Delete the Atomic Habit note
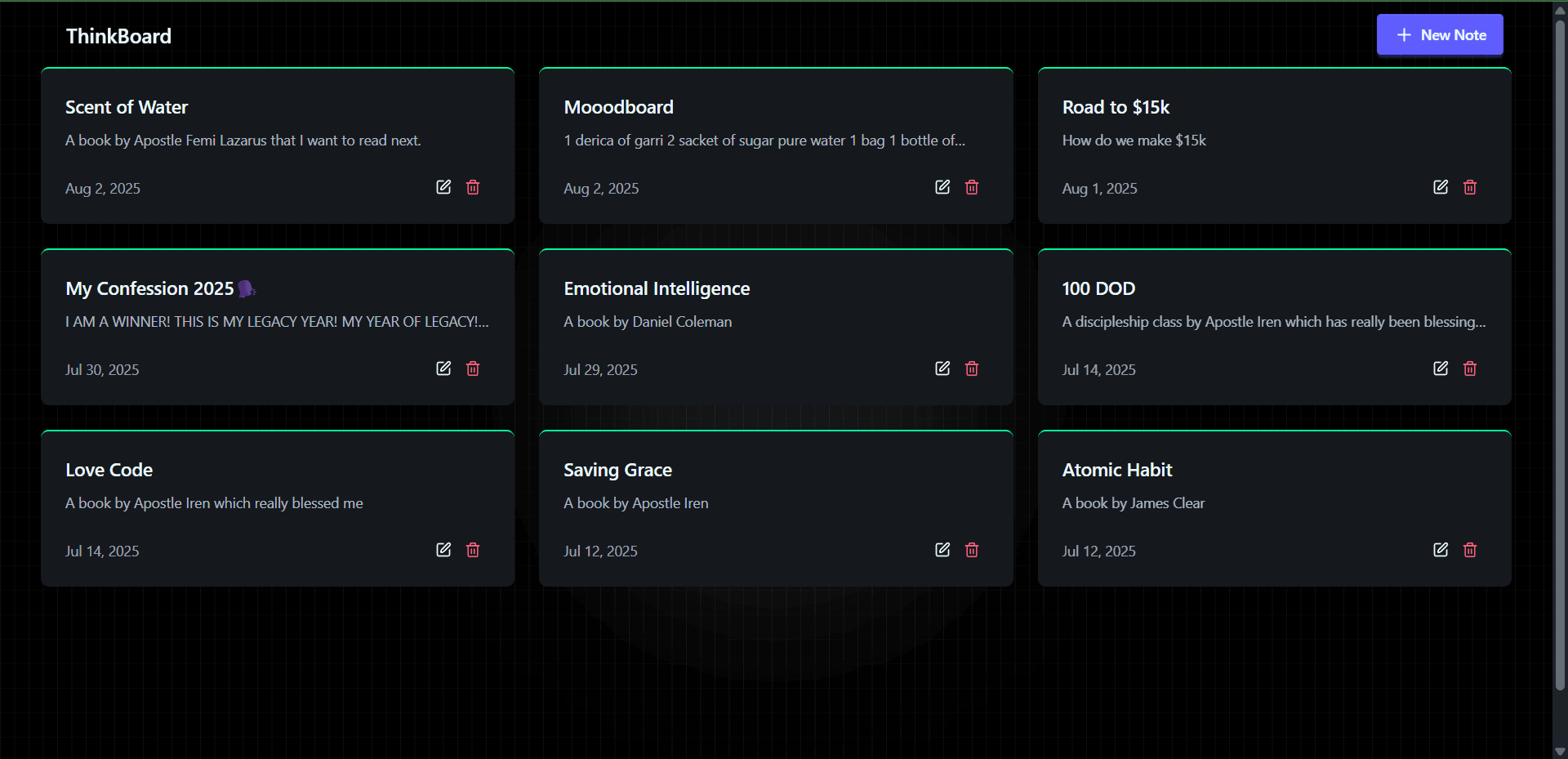Viewport: 1568px width, 759px height. tap(1470, 550)
